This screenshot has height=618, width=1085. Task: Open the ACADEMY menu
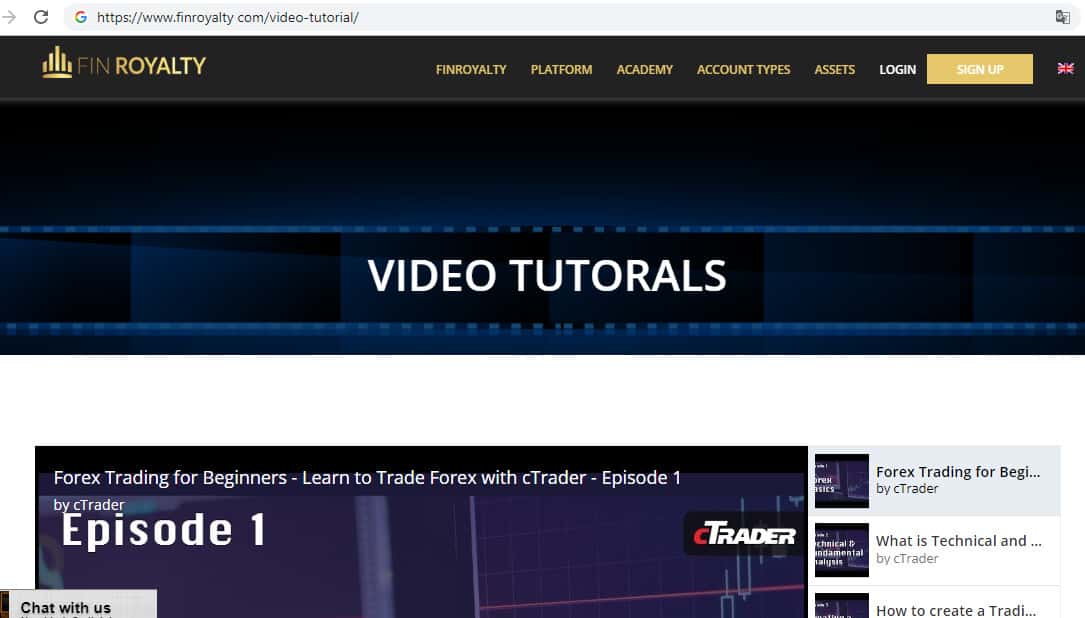[644, 69]
